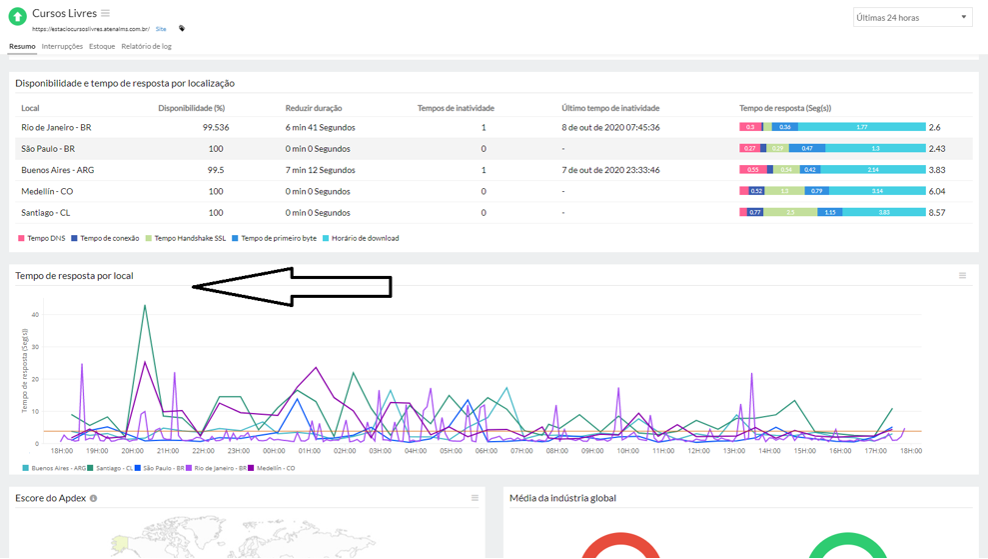This screenshot has width=988, height=559.
Task: Toggle the Medellín - CO chart series
Action: pyautogui.click(x=272, y=468)
